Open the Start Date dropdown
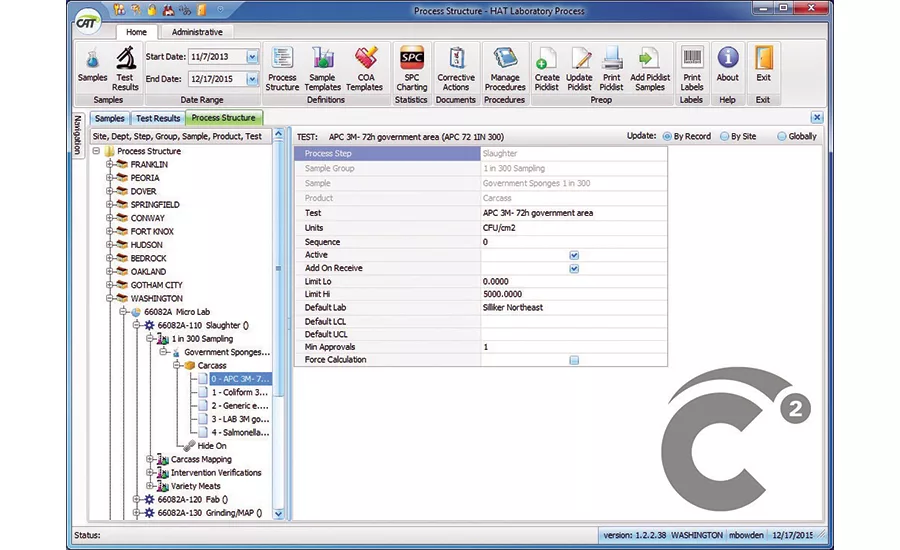 click(252, 57)
